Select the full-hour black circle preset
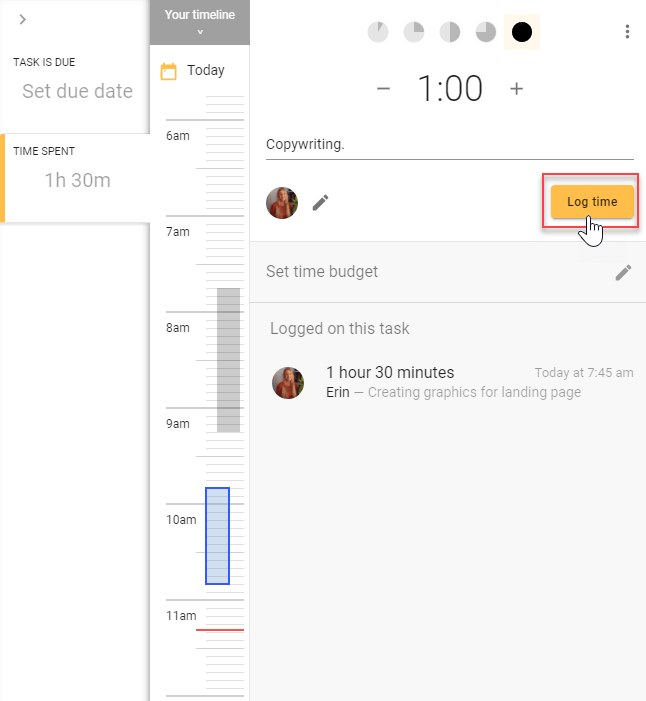Viewport: 646px width, 701px height. pos(522,32)
